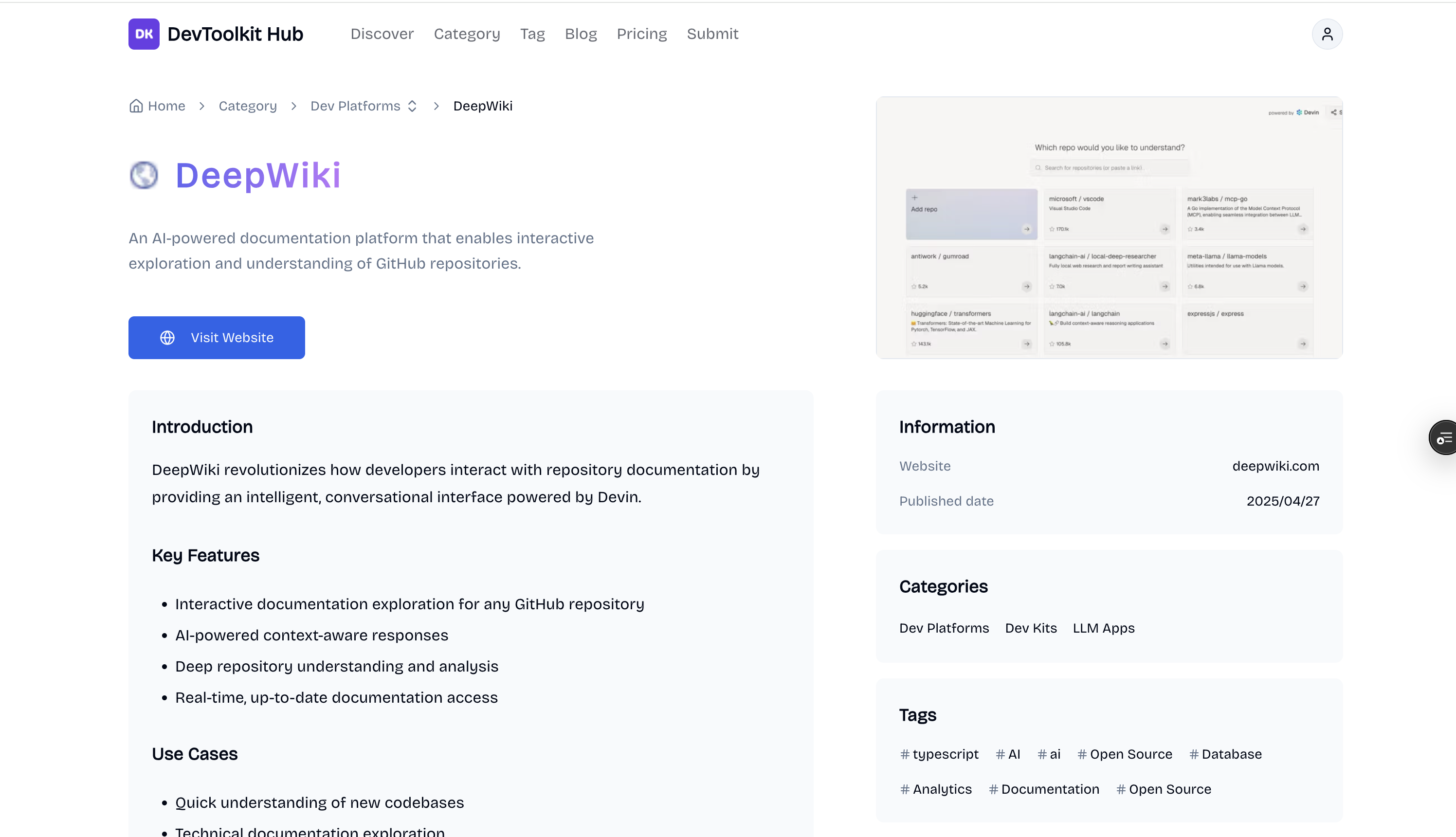Click the Devin logo in the preview image
1456x837 pixels.
pyautogui.click(x=1300, y=113)
